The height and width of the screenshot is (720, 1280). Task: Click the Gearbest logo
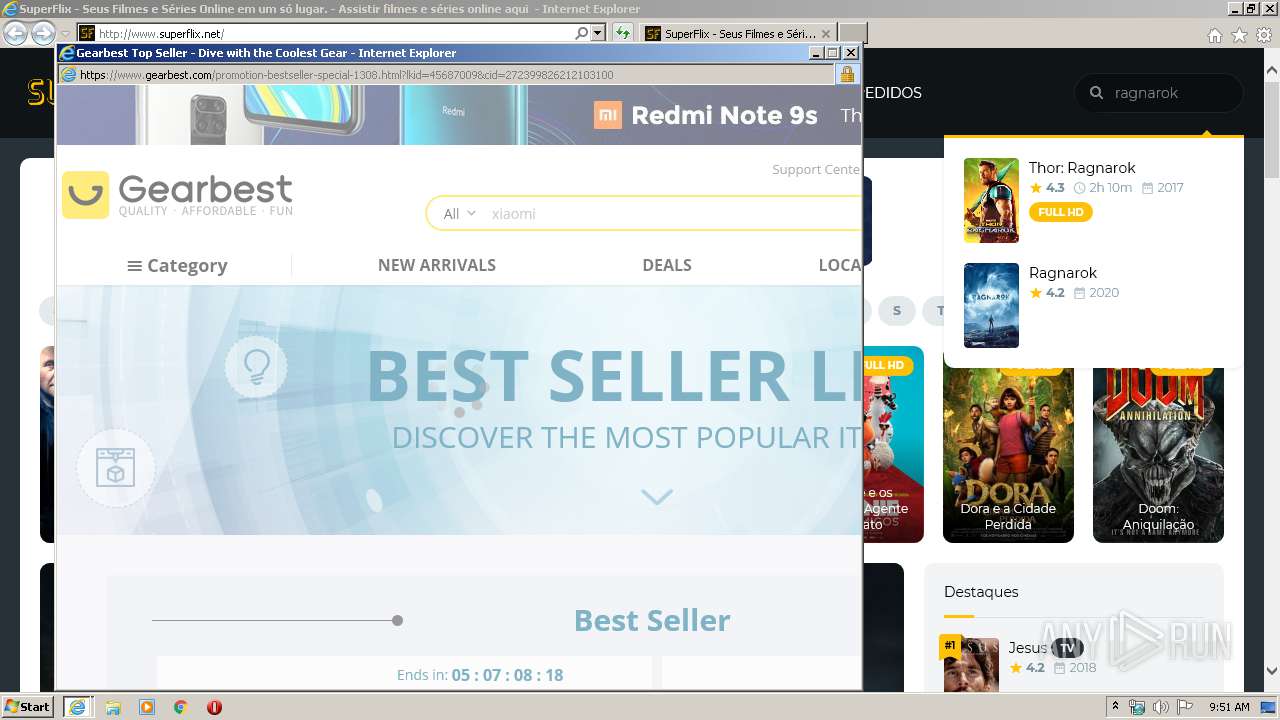(x=177, y=194)
